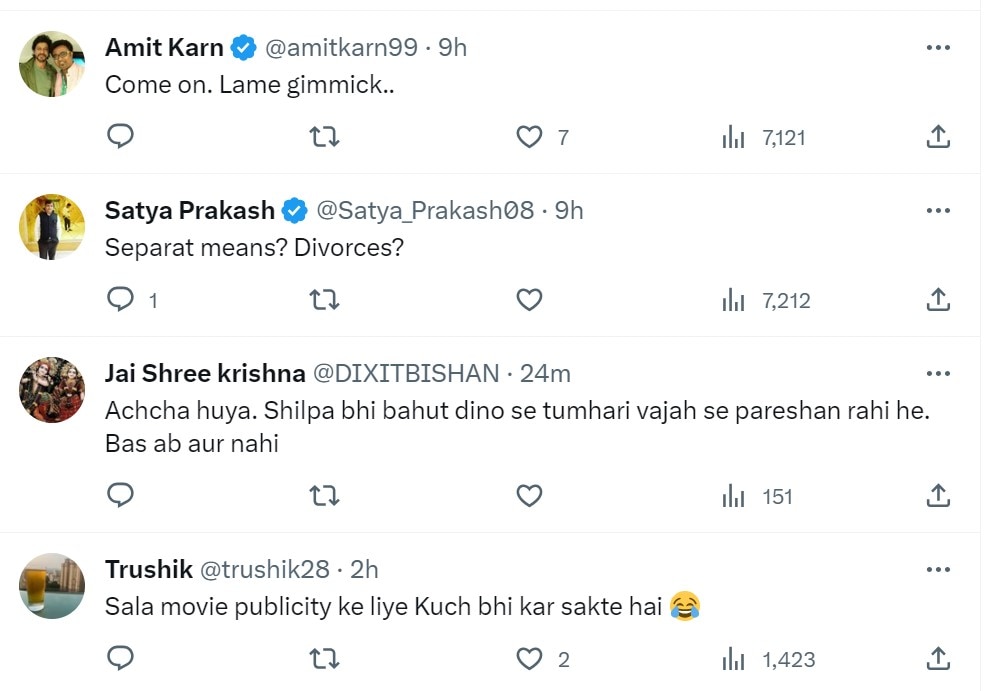
Task: Share Amit Karn's tweet
Action: pyautogui.click(x=939, y=137)
